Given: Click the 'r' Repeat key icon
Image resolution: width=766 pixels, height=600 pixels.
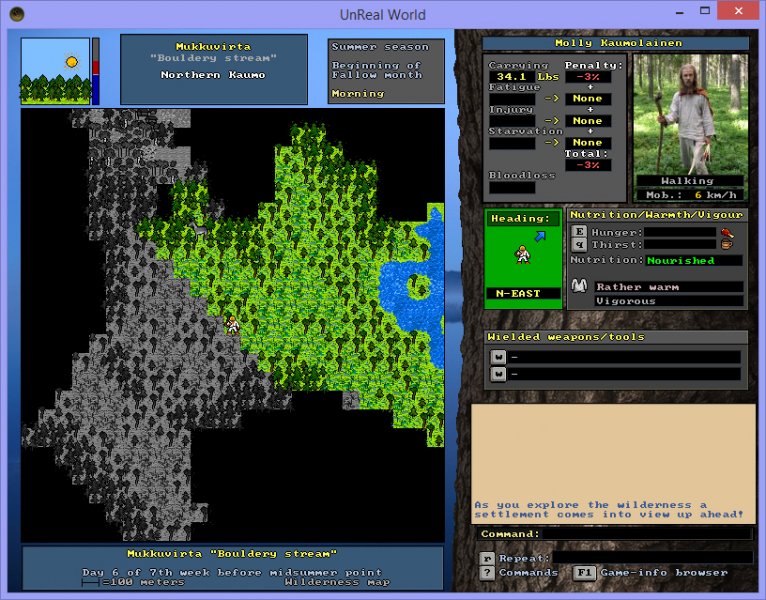Looking at the screenshot, I should point(487,558).
